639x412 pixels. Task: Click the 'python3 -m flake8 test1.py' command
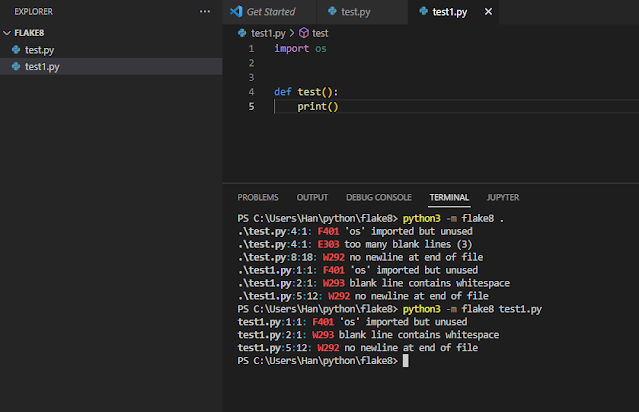point(472,309)
